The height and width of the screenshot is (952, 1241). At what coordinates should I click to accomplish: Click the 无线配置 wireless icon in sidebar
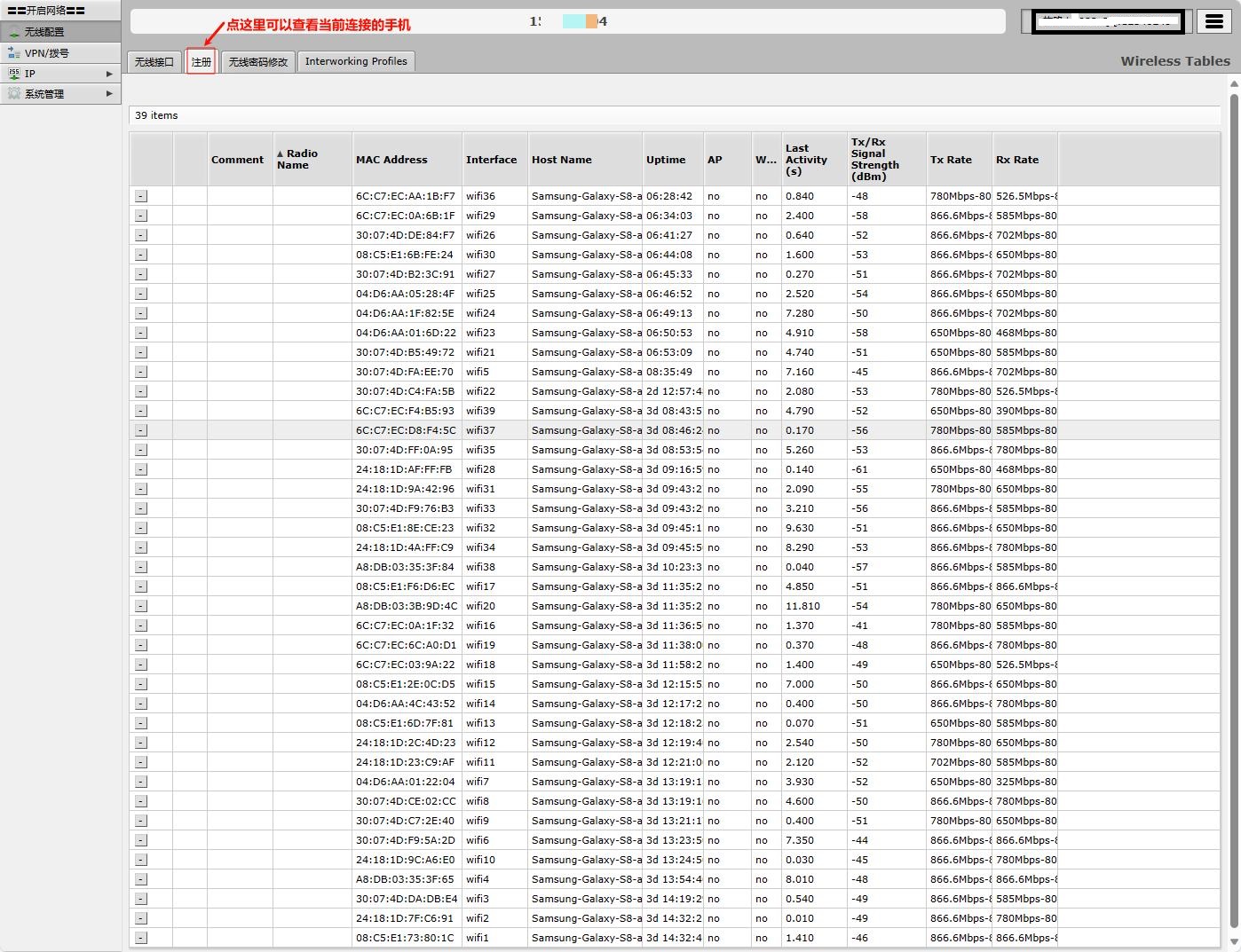click(x=14, y=32)
